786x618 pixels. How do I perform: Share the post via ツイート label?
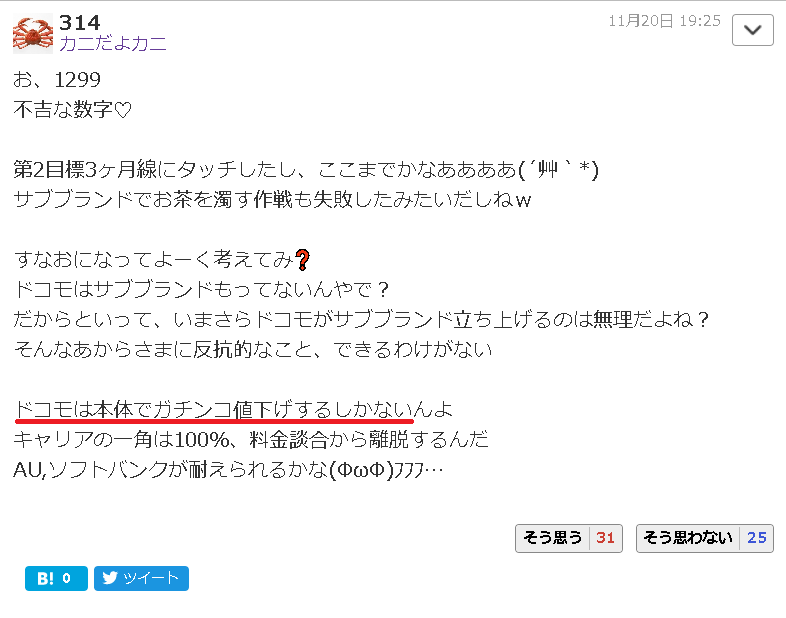[151, 578]
